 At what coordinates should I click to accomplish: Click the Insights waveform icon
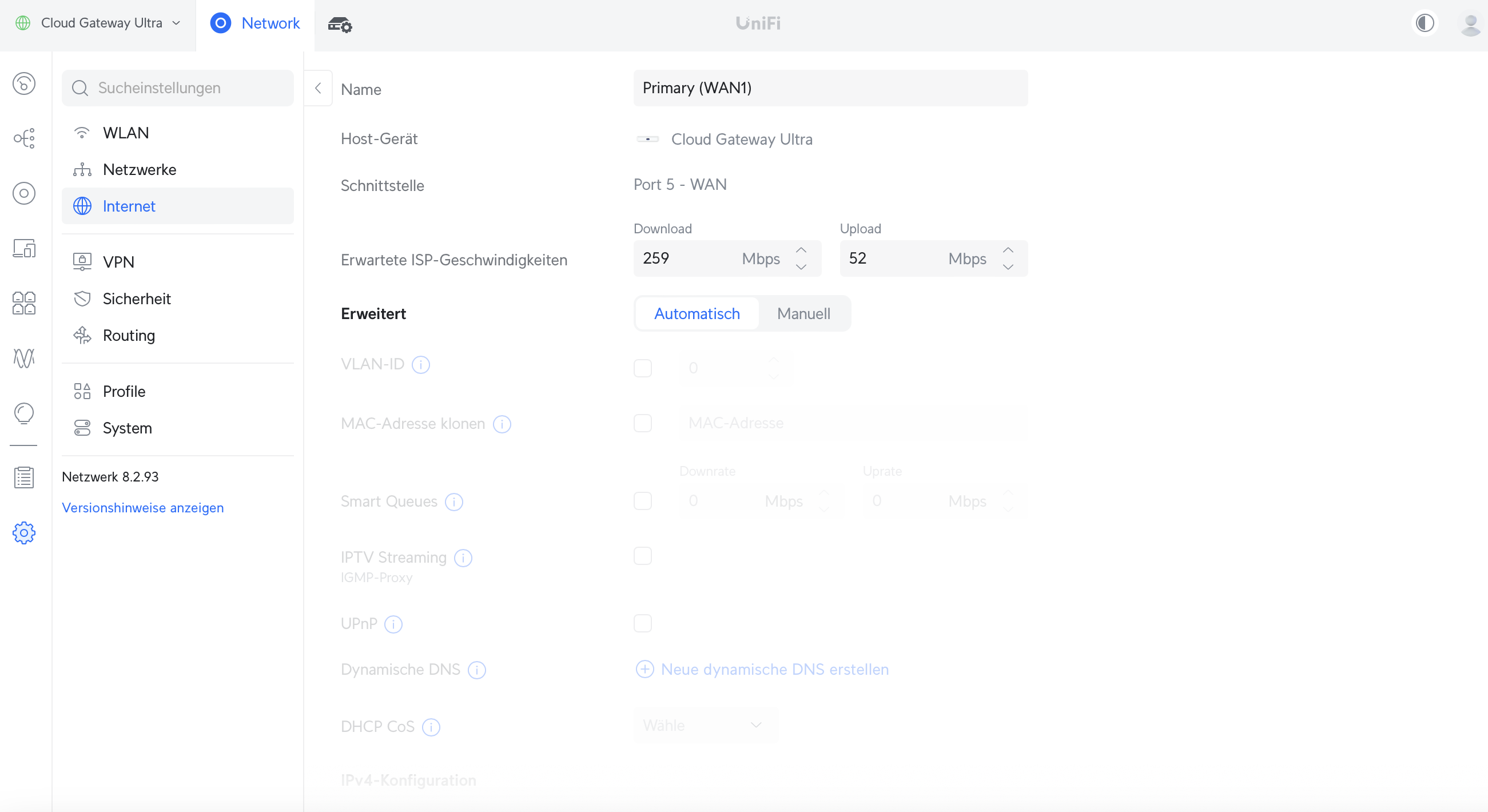23,358
